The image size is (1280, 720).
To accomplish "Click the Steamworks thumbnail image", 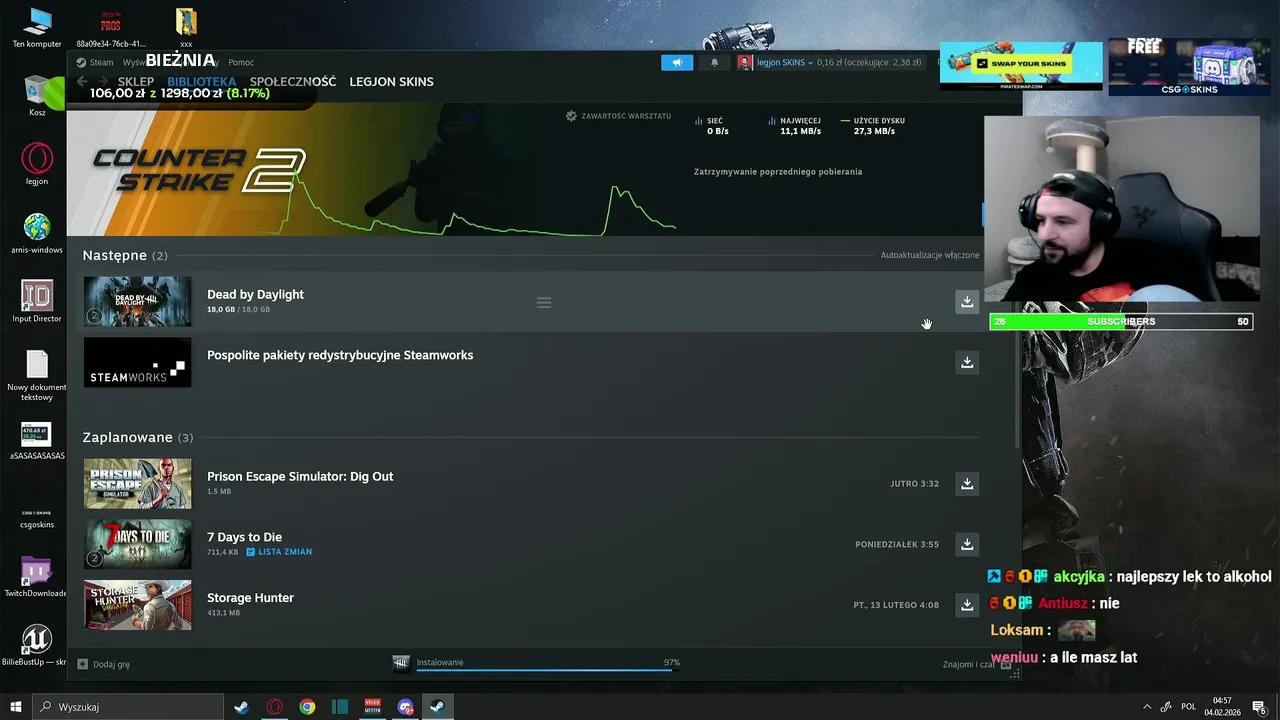I will coord(137,362).
